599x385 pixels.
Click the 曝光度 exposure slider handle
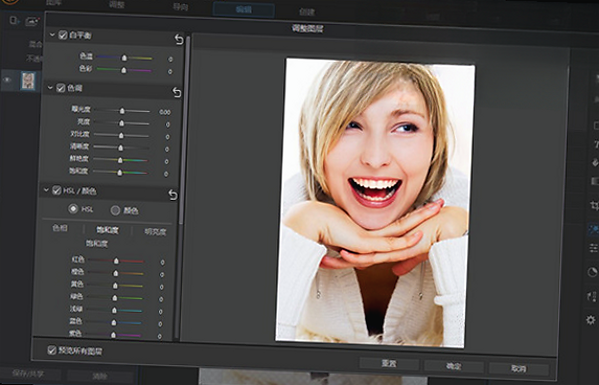(x=122, y=111)
